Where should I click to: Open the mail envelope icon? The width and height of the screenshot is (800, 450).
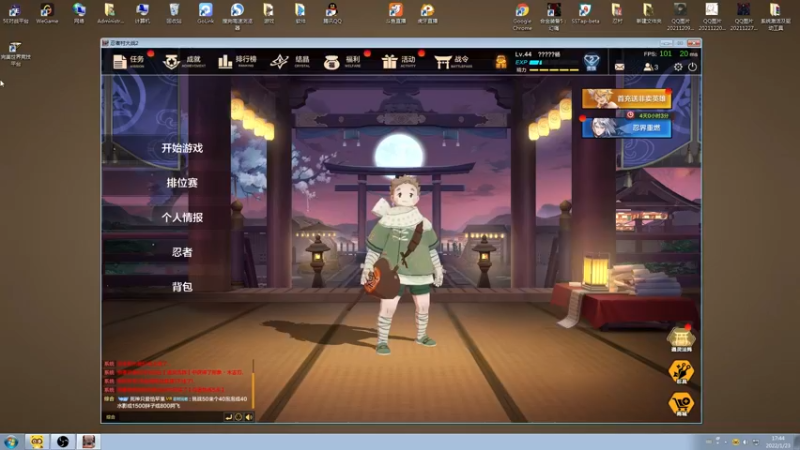619,67
